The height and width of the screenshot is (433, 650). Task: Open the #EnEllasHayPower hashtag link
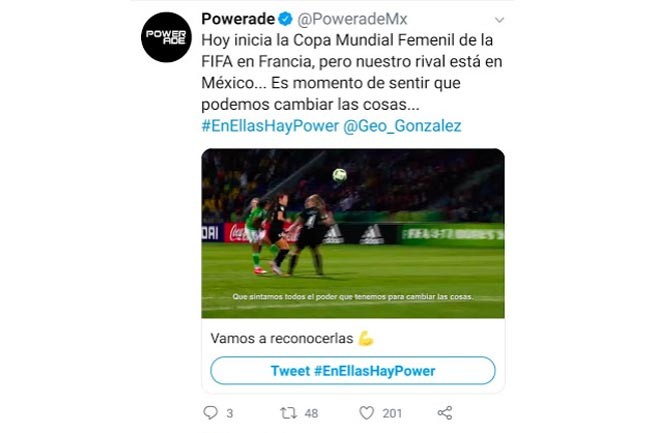pyautogui.click(x=270, y=126)
